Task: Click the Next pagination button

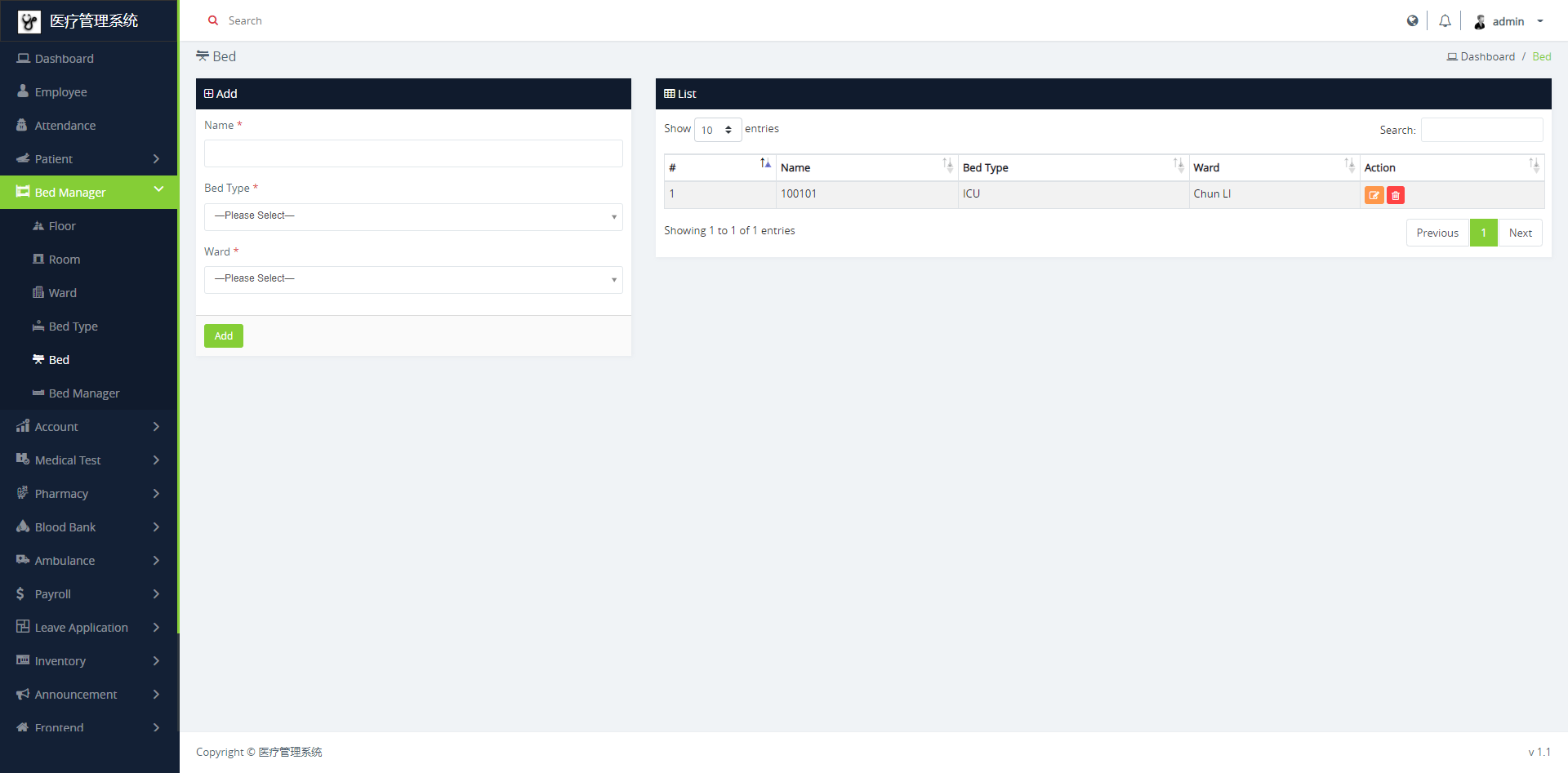Action: click(1520, 233)
